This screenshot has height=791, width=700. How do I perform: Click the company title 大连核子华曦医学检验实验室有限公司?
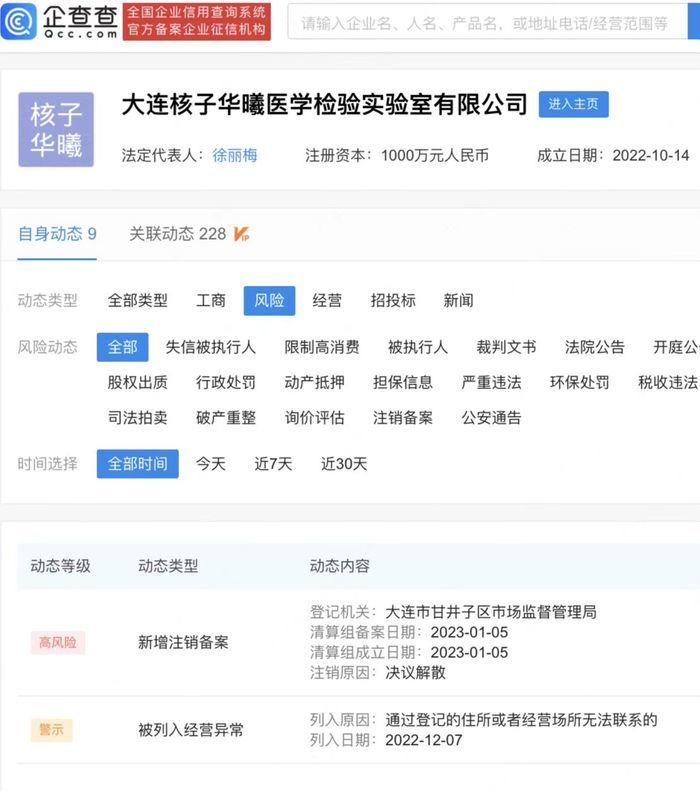[x=324, y=104]
